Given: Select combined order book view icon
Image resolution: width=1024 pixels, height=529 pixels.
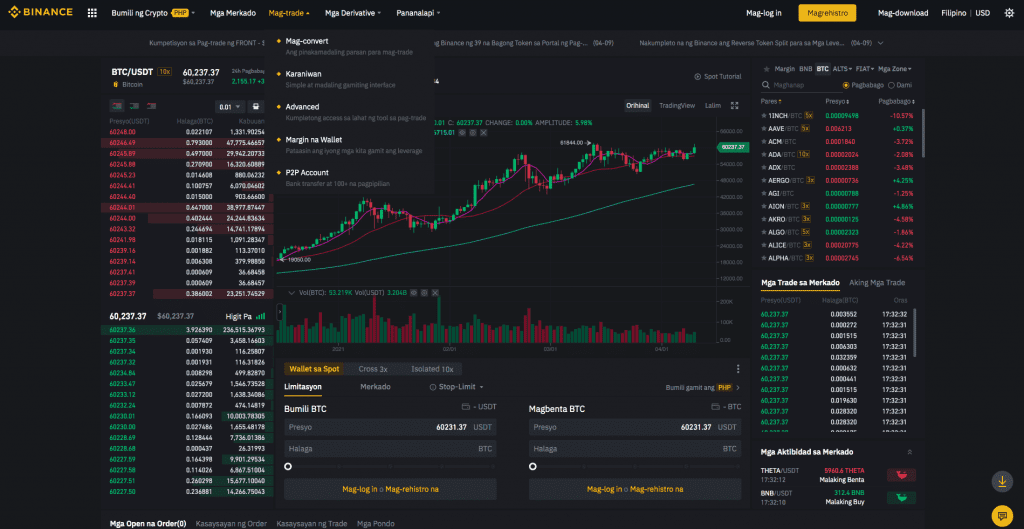Looking at the screenshot, I should [x=117, y=106].
